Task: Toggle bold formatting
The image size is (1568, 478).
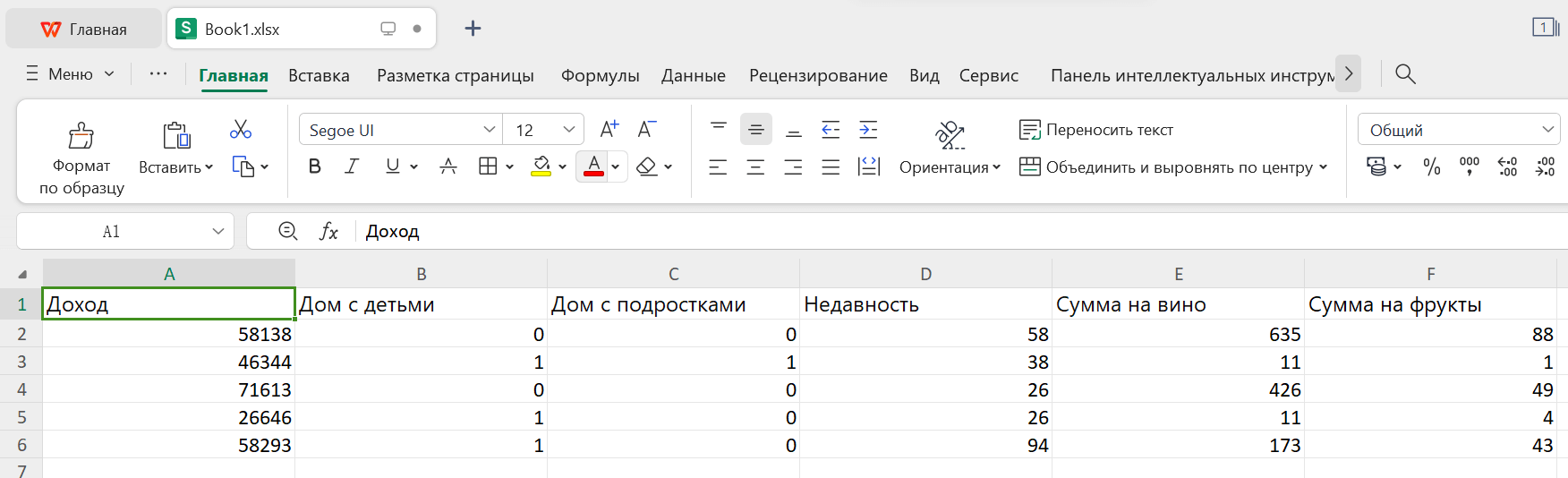Action: pyautogui.click(x=314, y=166)
